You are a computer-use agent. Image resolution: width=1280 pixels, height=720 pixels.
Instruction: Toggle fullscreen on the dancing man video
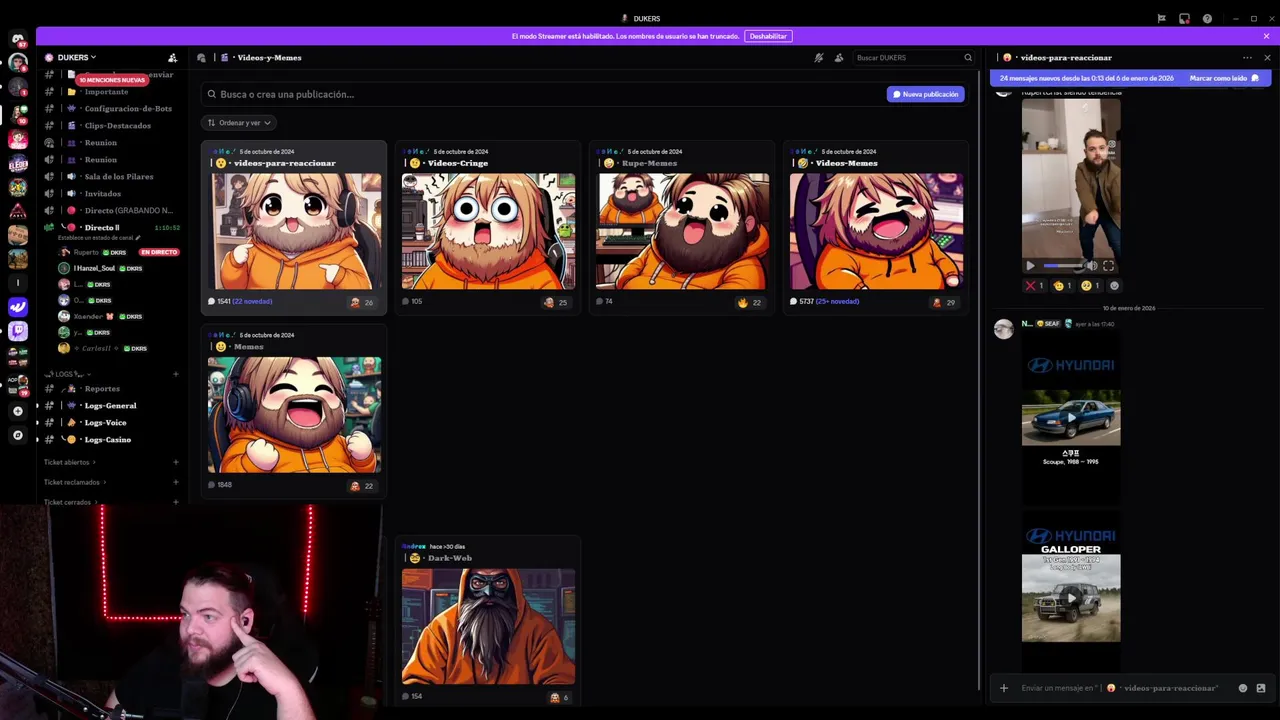(x=1108, y=266)
